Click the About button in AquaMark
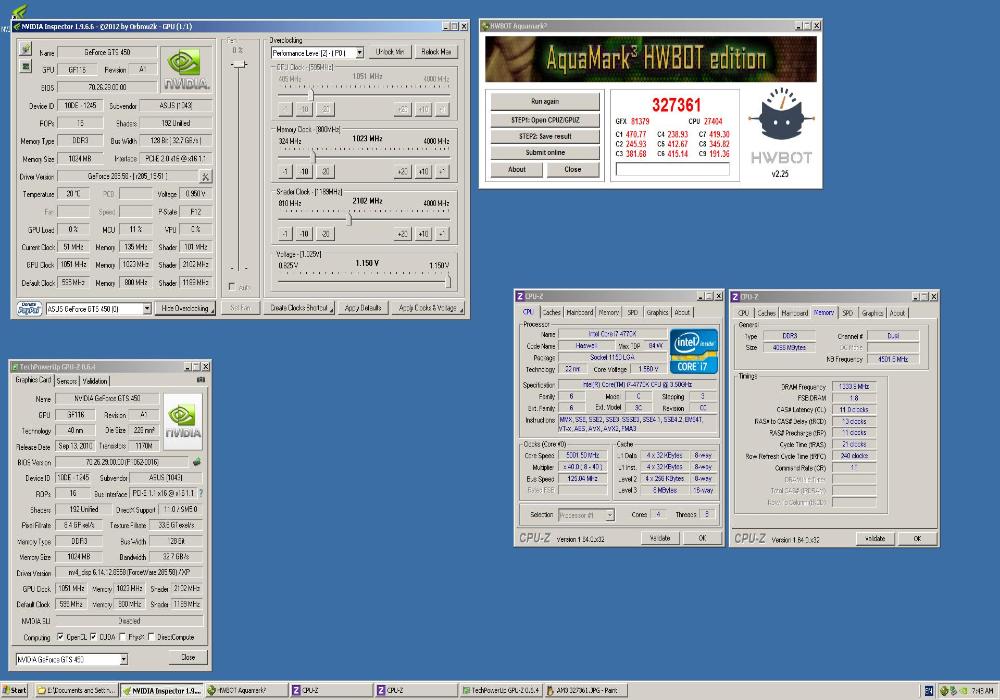Image resolution: width=1000 pixels, height=700 pixels. (x=517, y=170)
